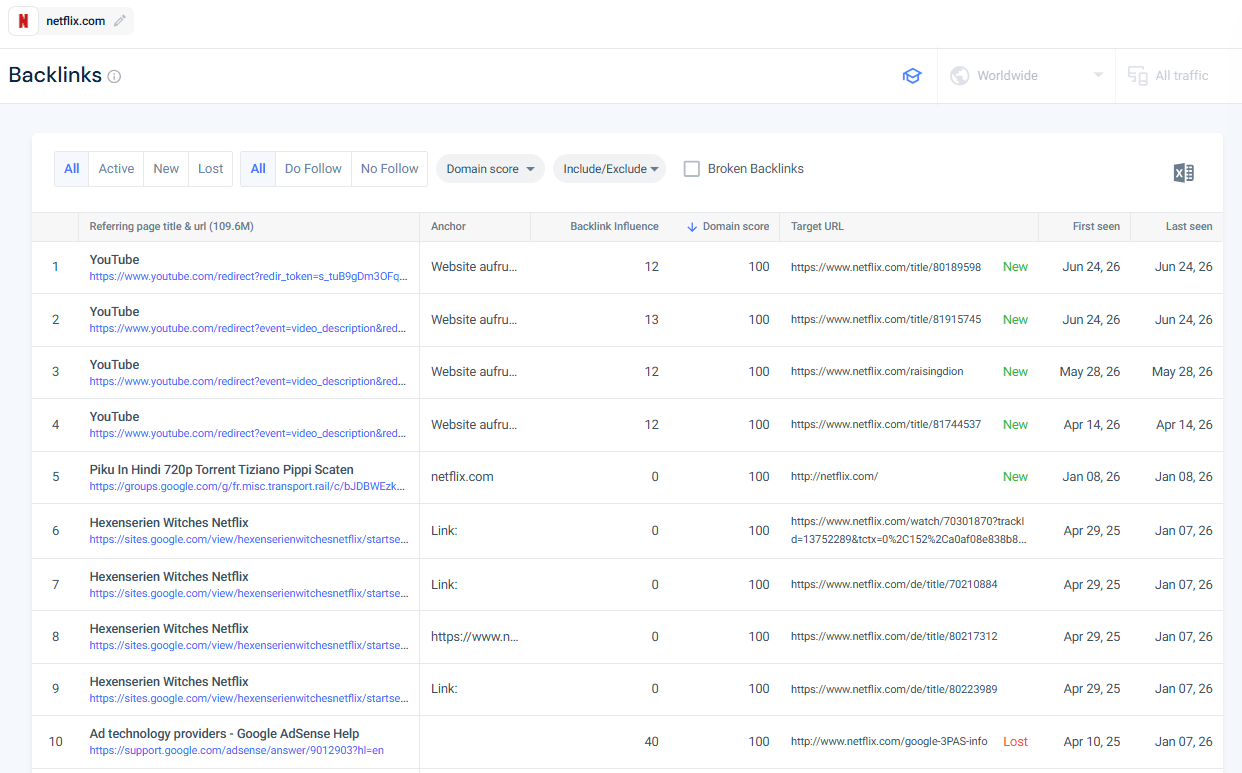1242x773 pixels.
Task: Click netflix.com domain name at top
Action: click(75, 21)
